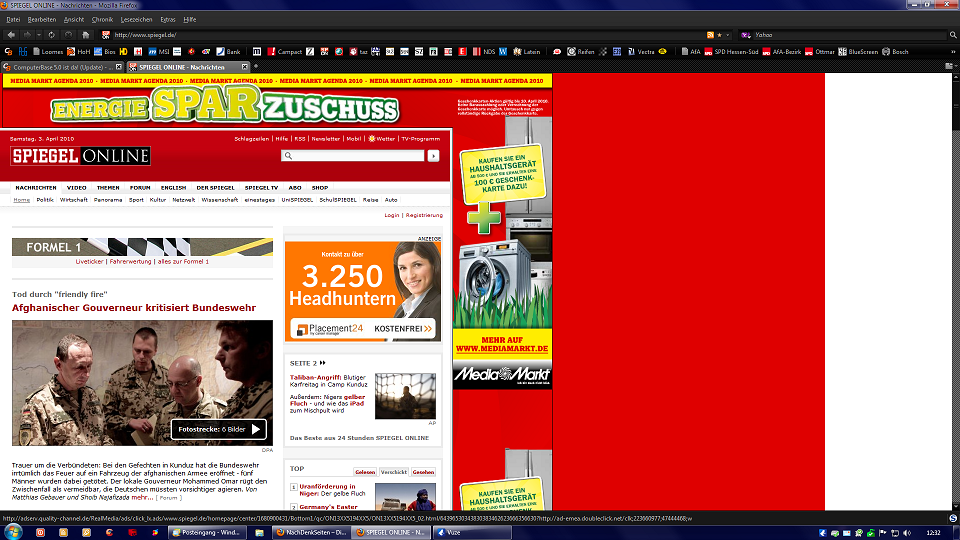Open the Liveticker Formel 1 link

click(x=89, y=261)
